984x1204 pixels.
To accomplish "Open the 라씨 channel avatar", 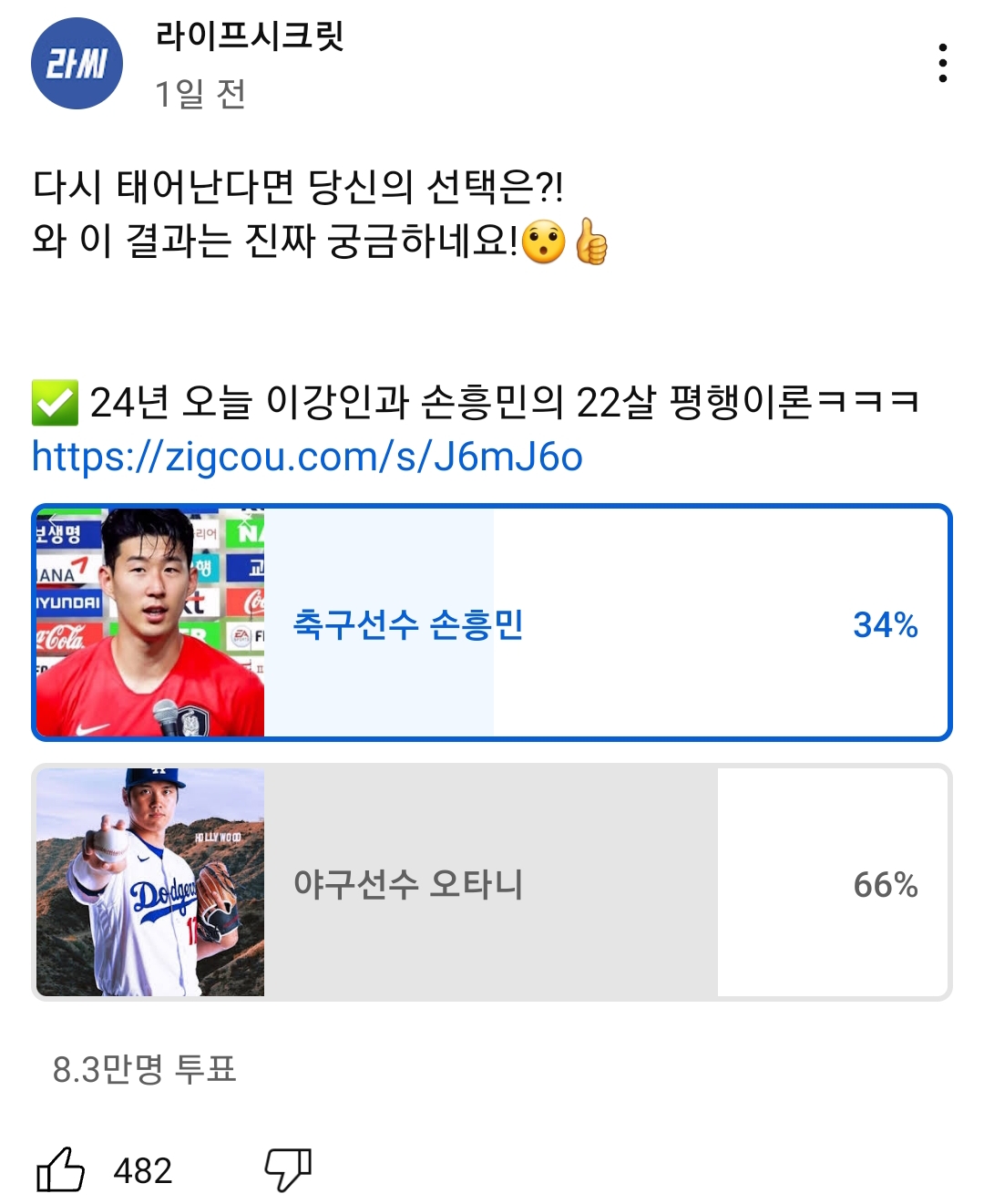I will 77,63.
